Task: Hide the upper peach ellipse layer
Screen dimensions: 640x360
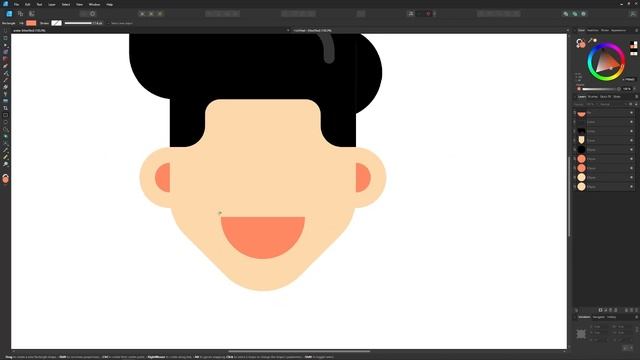Action: pyautogui.click(x=631, y=178)
